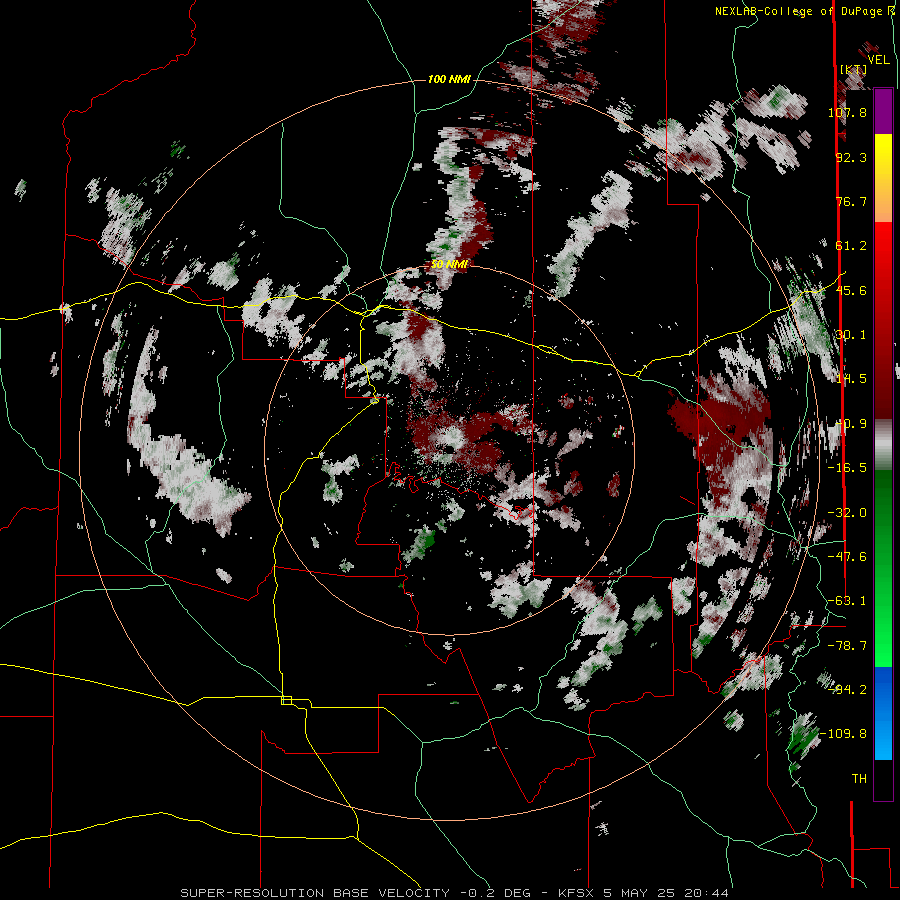Click the 107.8 velocity scale value
This screenshot has width=900, height=900.
point(847,112)
